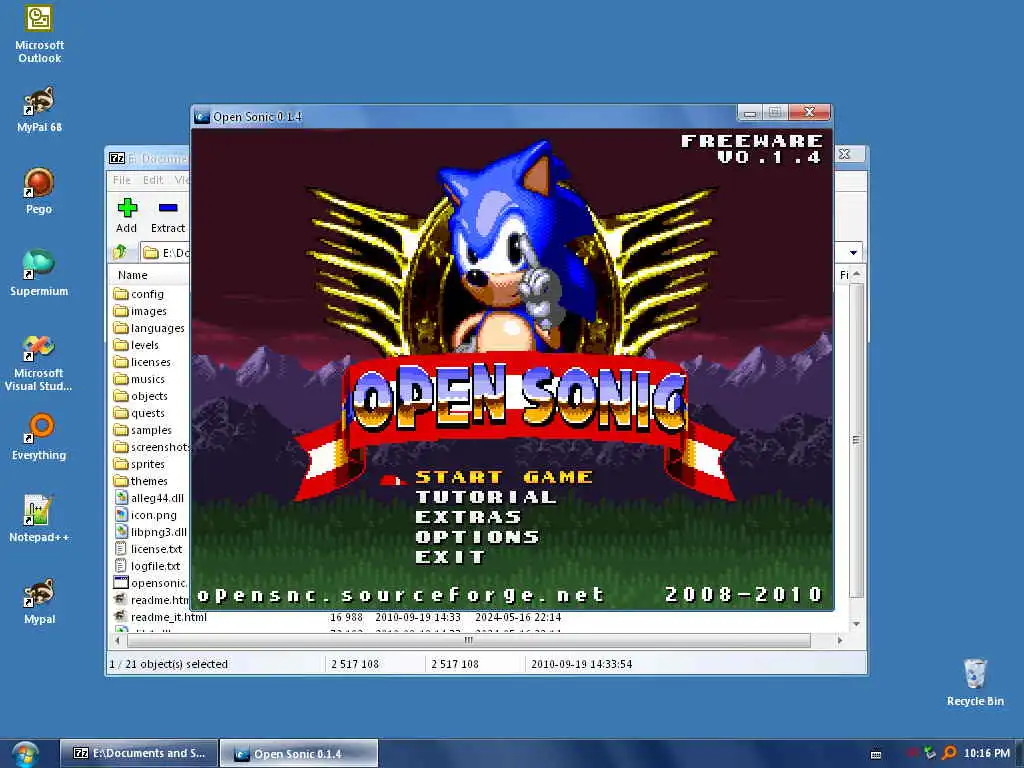Viewport: 1024px width, 768px height.
Task: Click the 7-Zip horizontal scrollbar thumb
Action: (468, 641)
